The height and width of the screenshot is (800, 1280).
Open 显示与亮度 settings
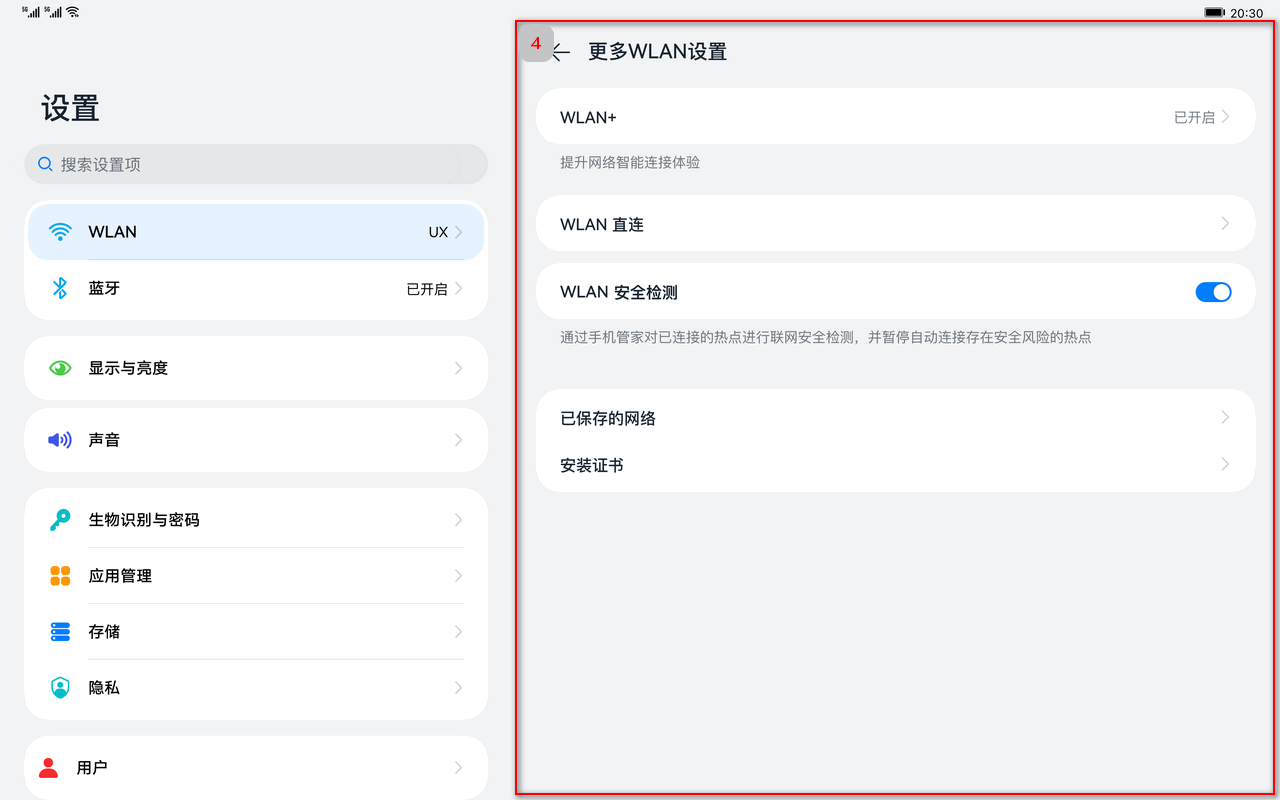point(256,368)
